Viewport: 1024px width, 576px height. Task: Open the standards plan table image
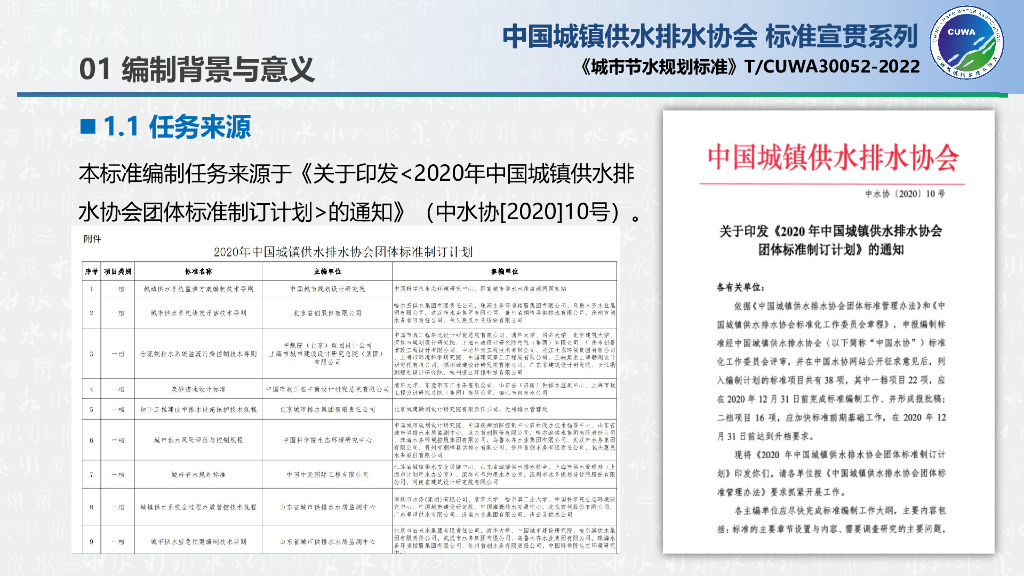click(346, 390)
